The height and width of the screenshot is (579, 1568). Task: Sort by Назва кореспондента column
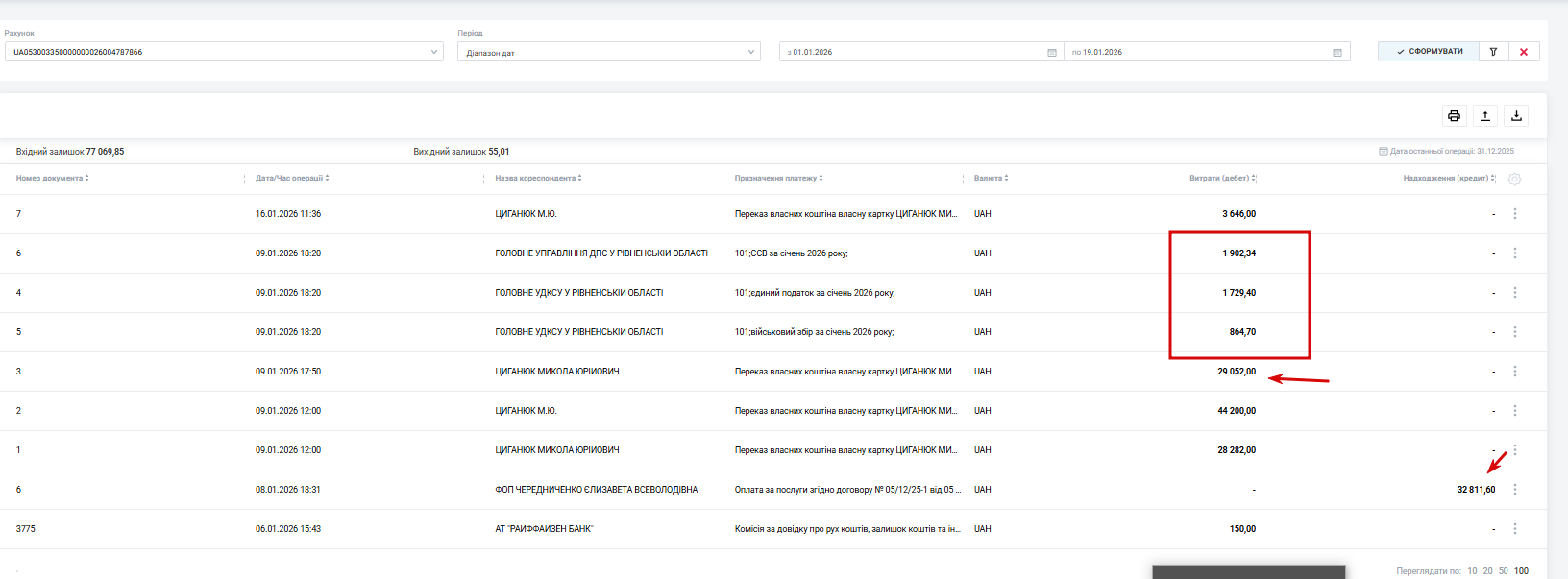click(x=538, y=178)
